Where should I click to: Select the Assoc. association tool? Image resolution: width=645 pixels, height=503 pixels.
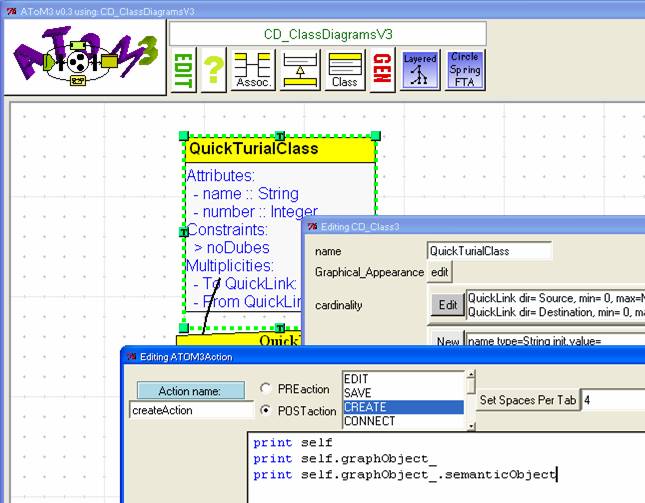pyautogui.click(x=252, y=71)
